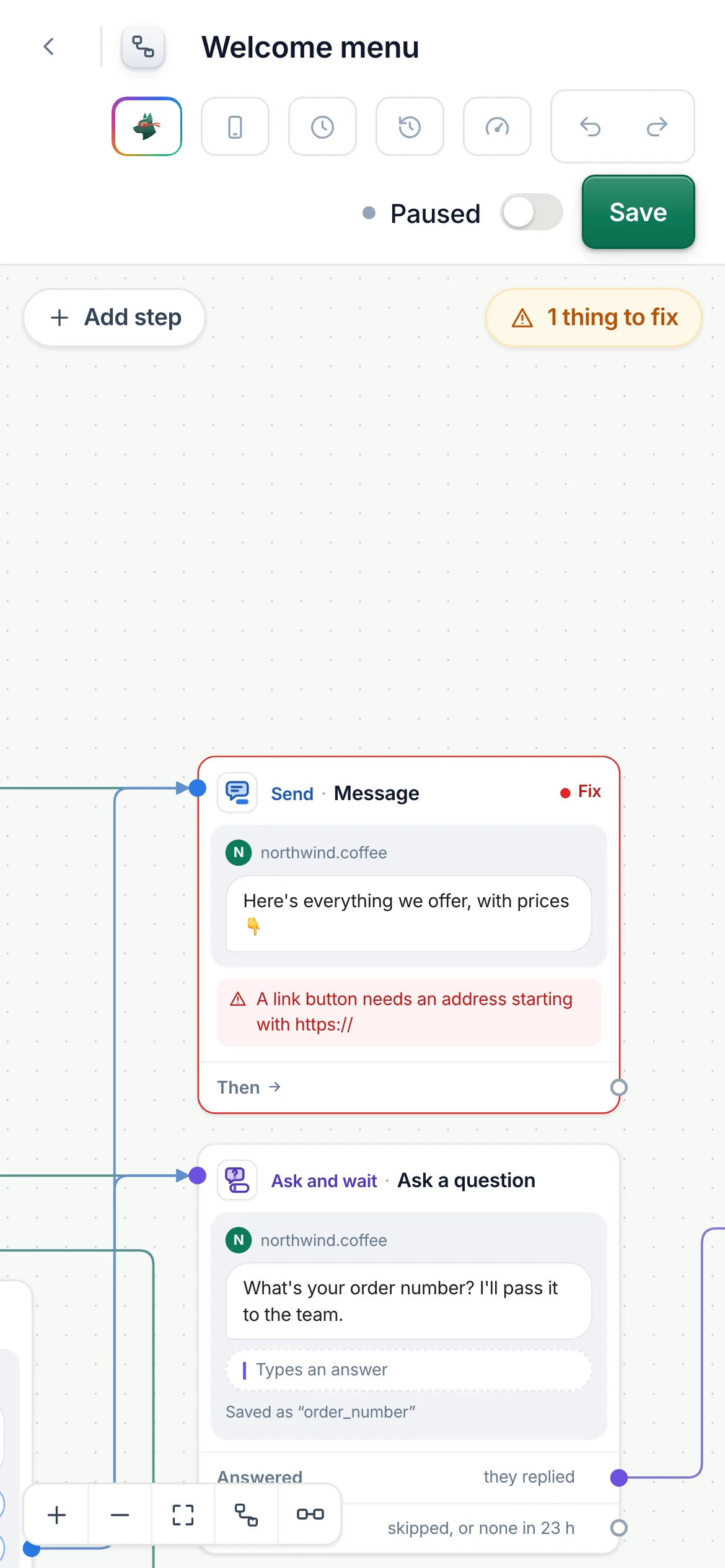Open the clock schedule button
Viewport: 725px width, 1568px height.
click(x=322, y=126)
